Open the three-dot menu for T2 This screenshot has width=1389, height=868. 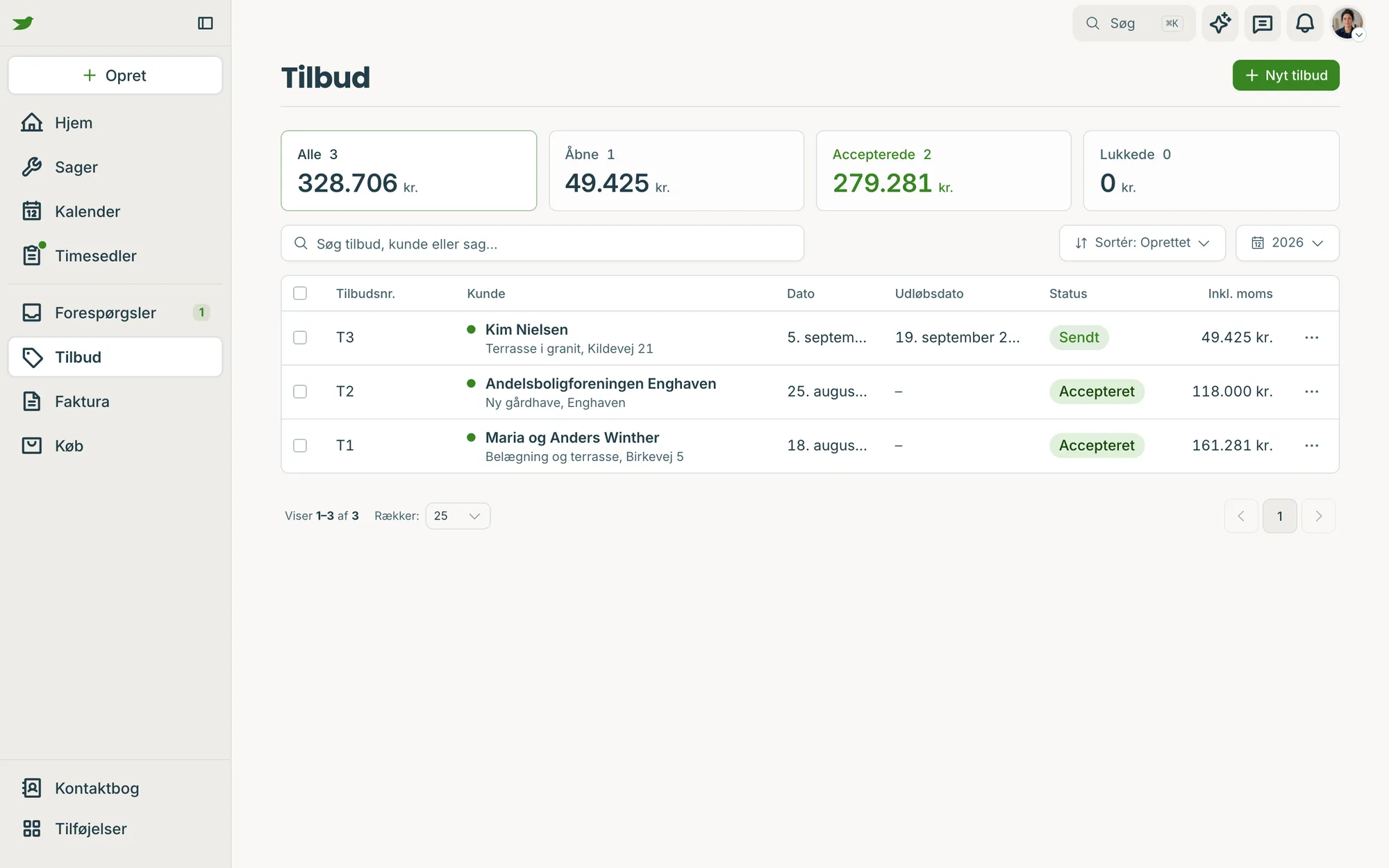click(x=1312, y=392)
